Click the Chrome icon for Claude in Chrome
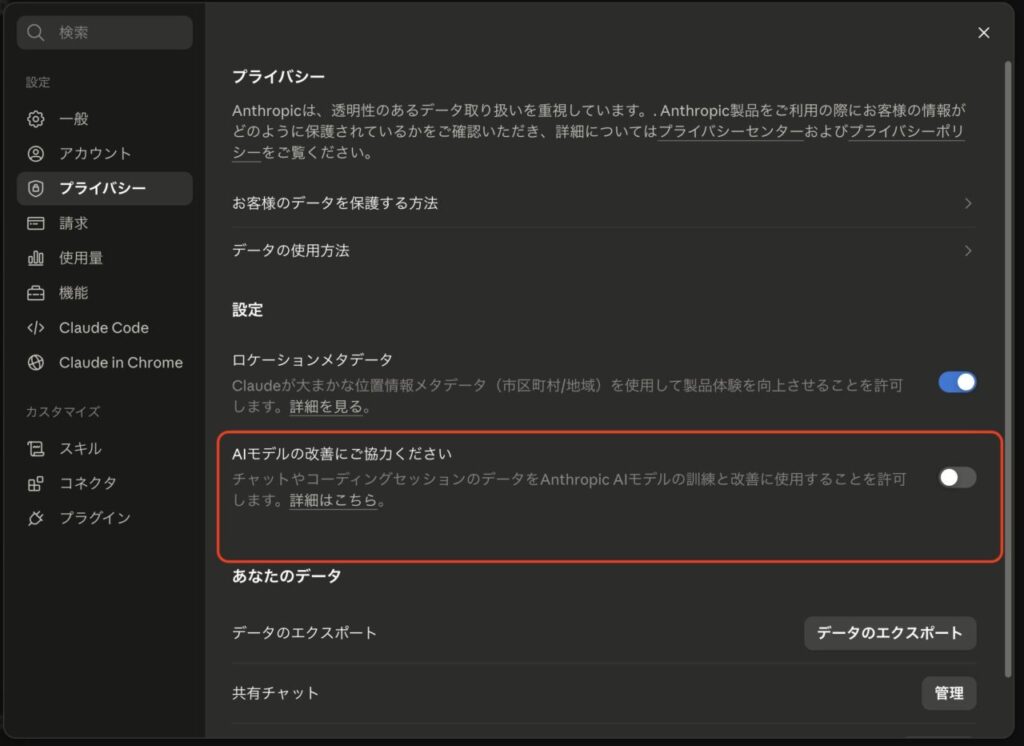 pyautogui.click(x=36, y=363)
